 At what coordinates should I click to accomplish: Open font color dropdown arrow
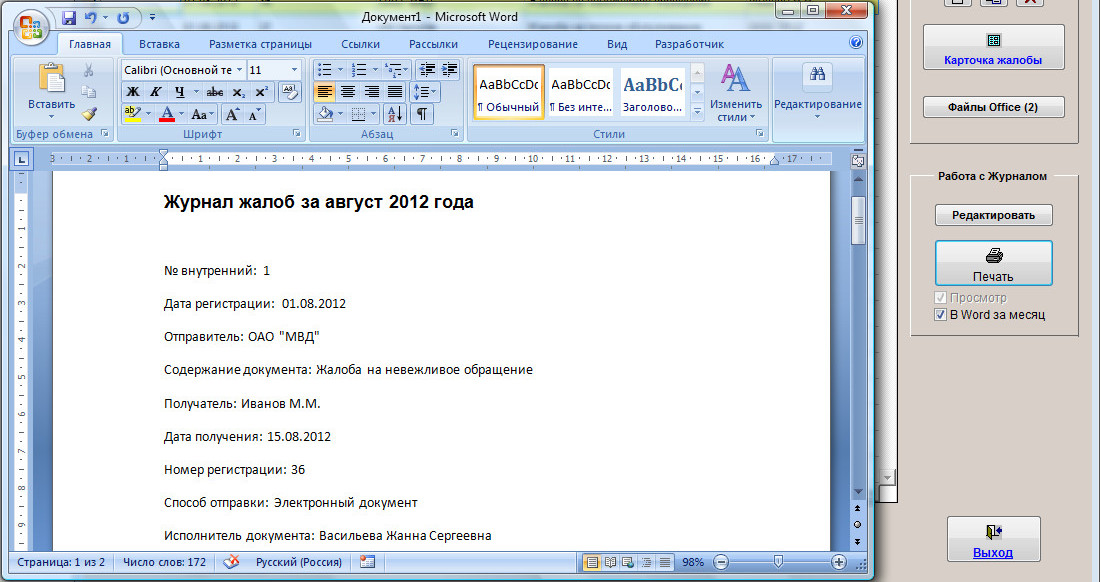[x=181, y=114]
